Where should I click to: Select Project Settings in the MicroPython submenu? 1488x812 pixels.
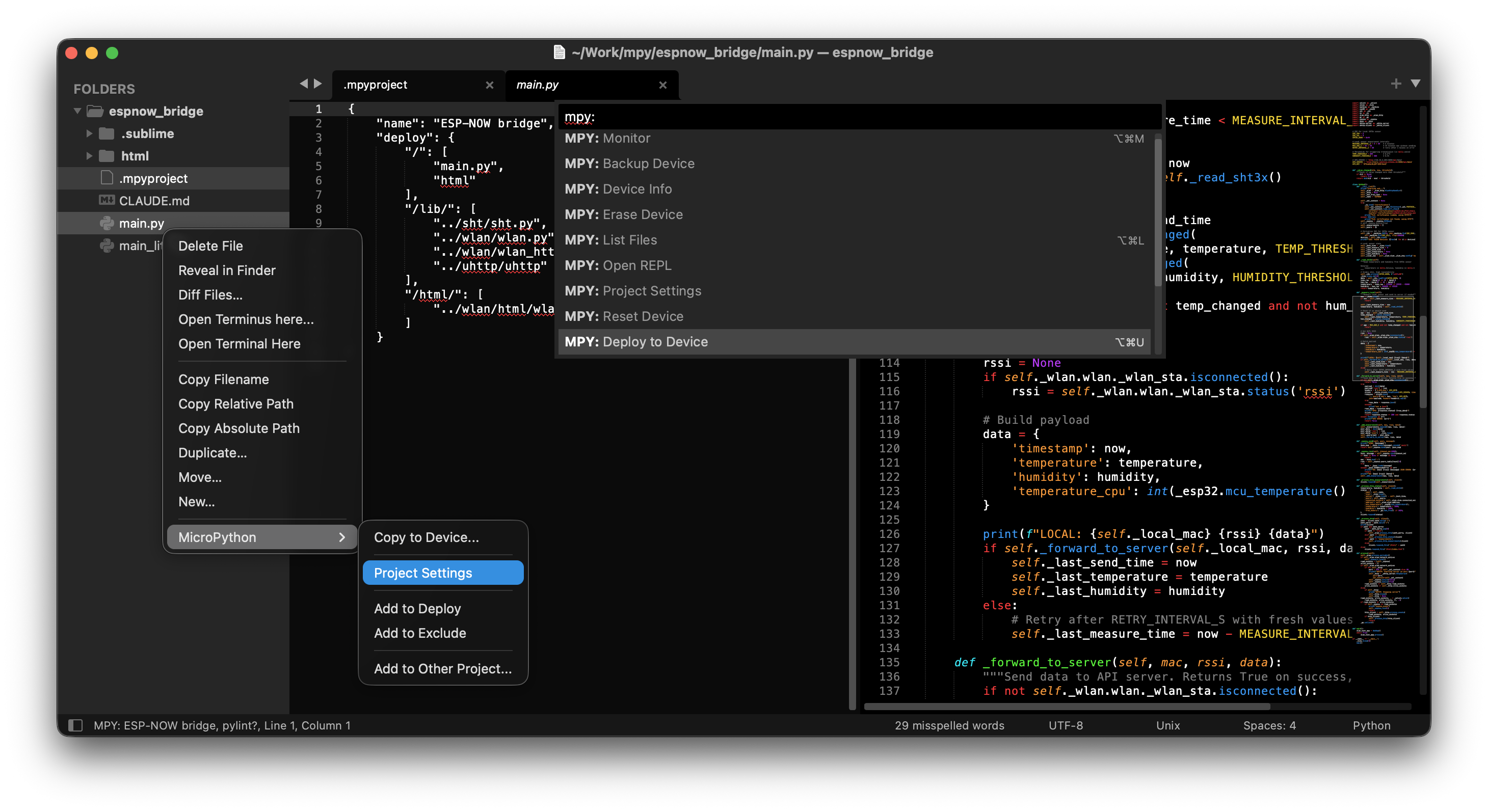(x=423, y=573)
